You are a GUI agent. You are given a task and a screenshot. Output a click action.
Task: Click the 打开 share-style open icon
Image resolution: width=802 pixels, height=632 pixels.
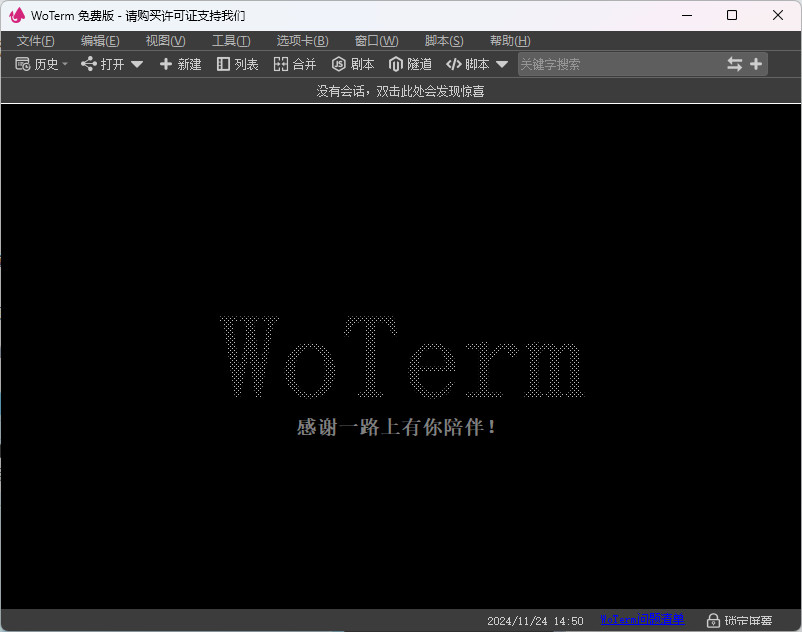coord(89,64)
